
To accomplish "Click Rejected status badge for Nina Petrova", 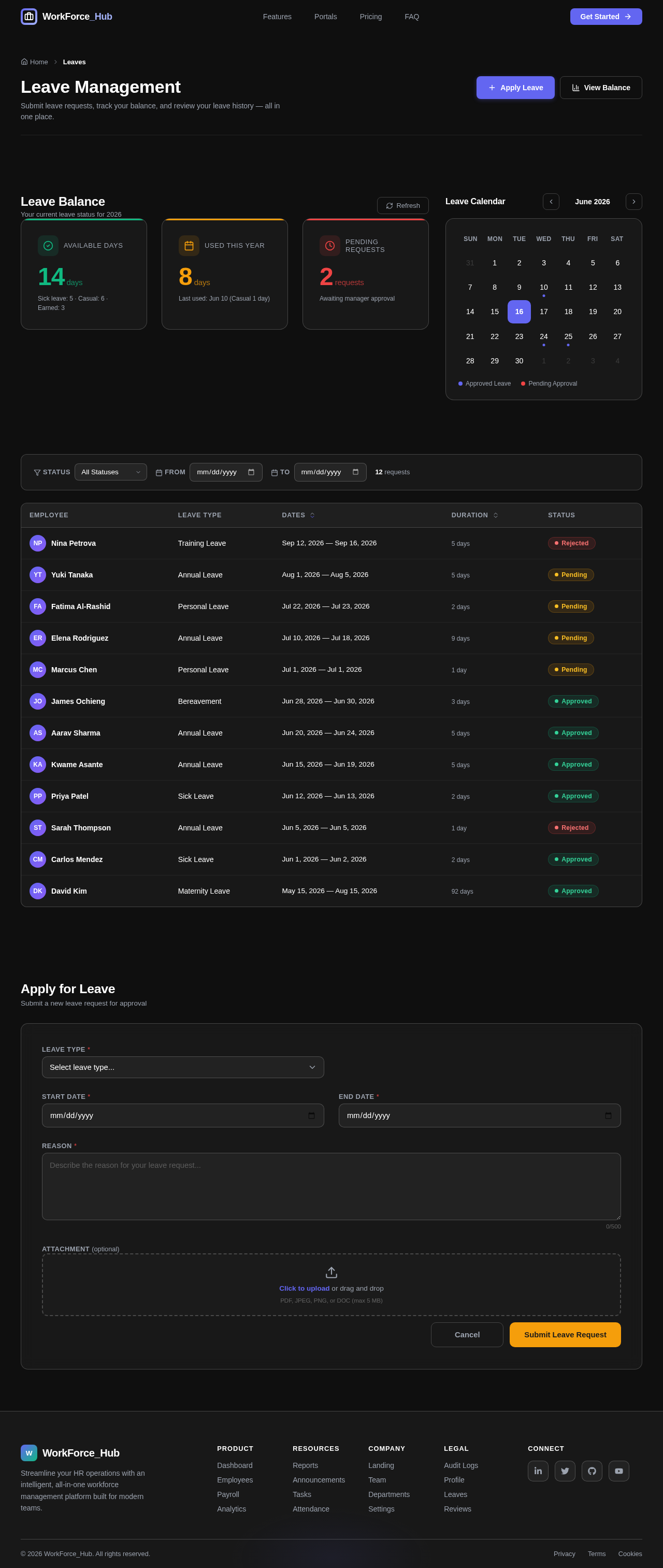I will pos(572,543).
